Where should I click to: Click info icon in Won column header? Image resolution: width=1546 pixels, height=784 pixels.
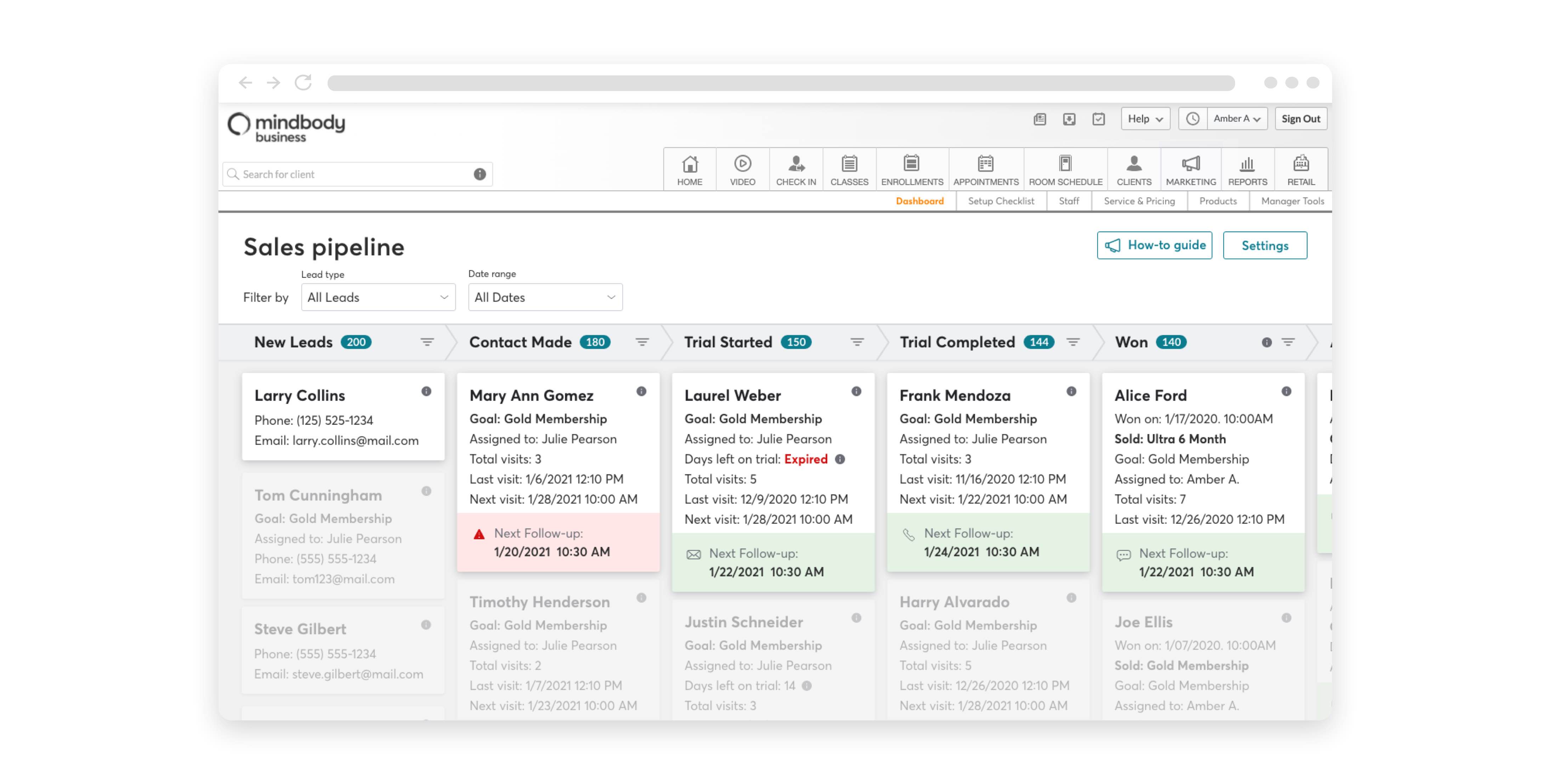(1266, 342)
